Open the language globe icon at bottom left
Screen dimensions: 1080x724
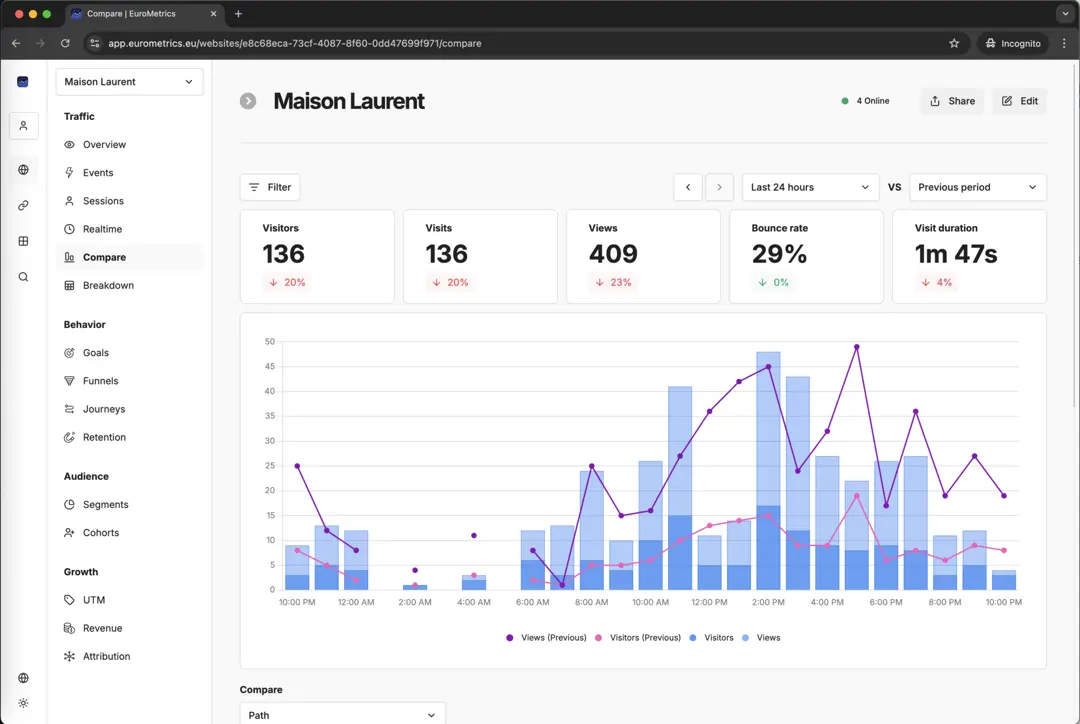coord(23,678)
